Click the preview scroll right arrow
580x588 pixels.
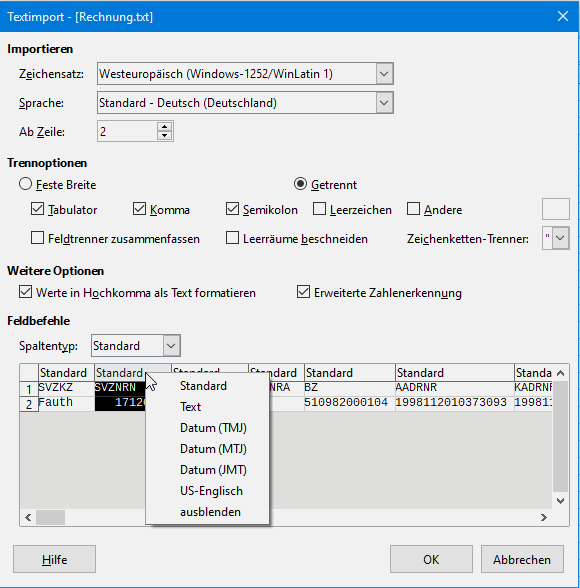(544, 518)
